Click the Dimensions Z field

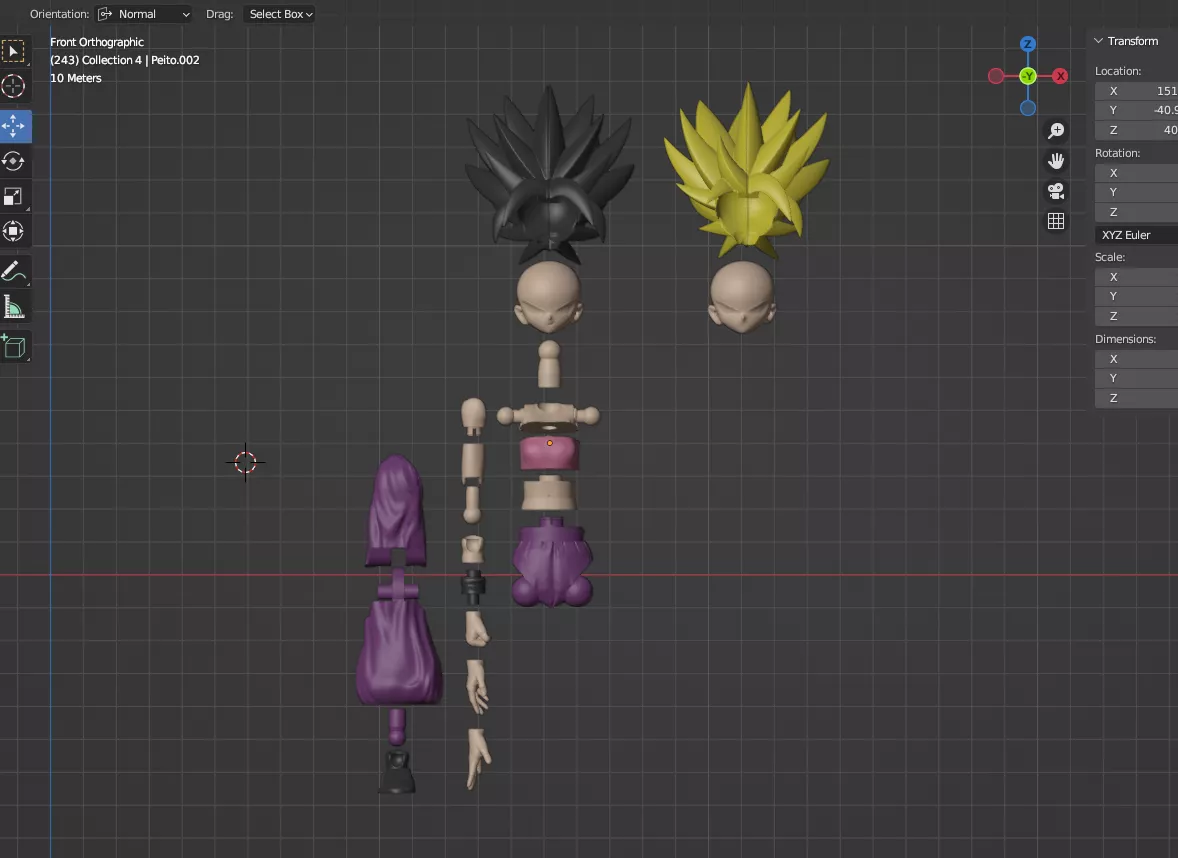coord(1136,398)
